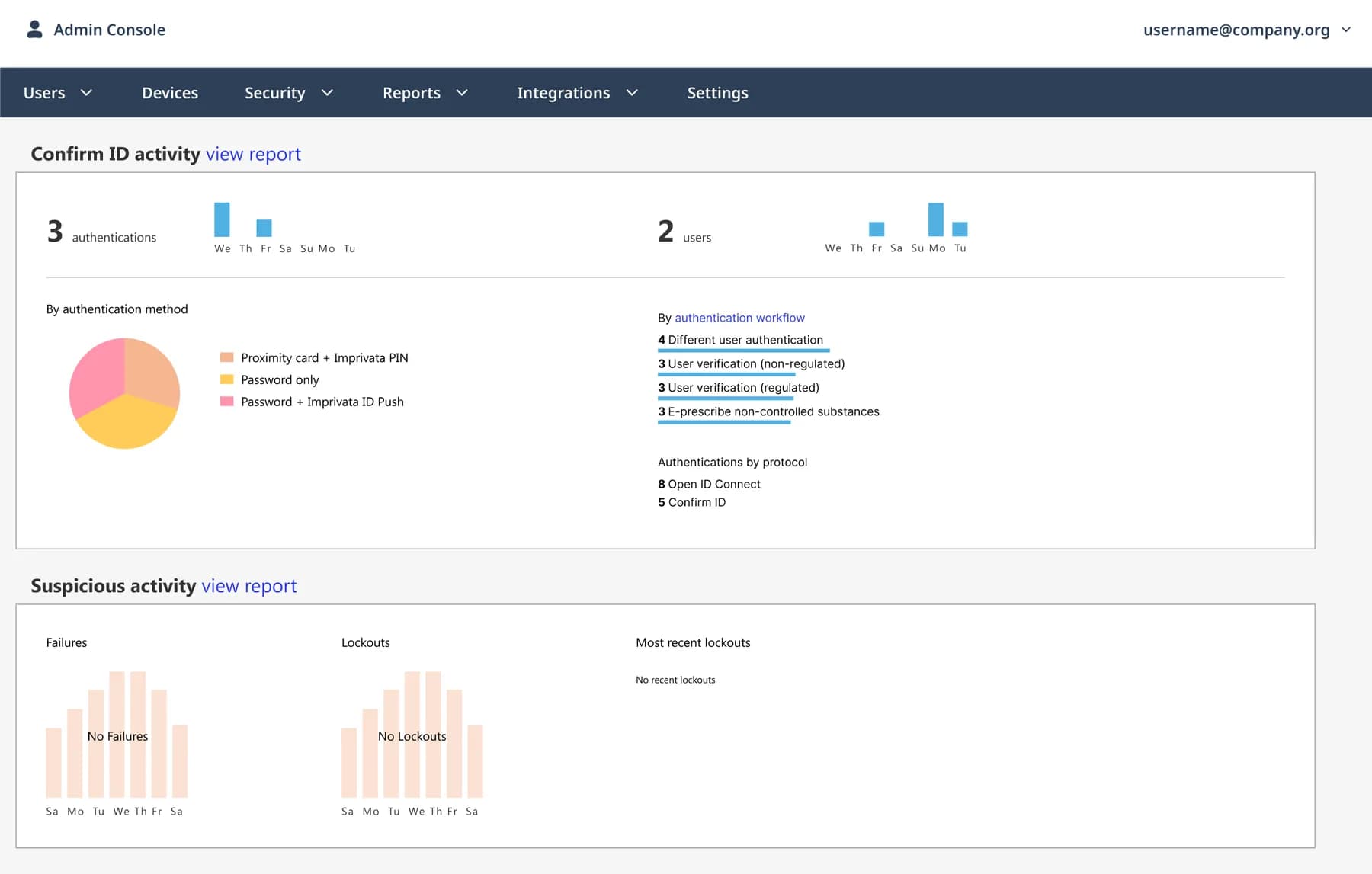The width and height of the screenshot is (1372, 874).
Task: Click the Password + Imprivata ID Push label
Action: point(322,402)
